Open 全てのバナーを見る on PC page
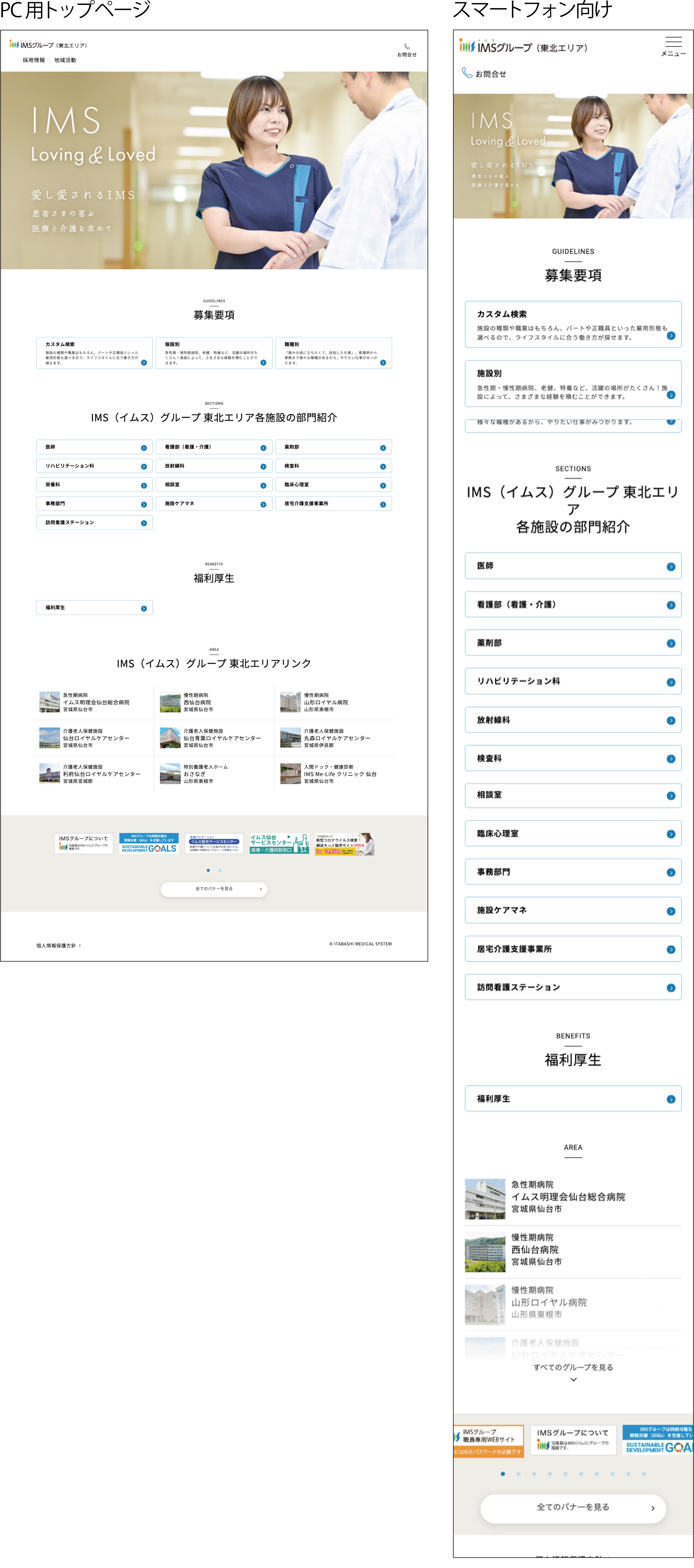Image resolution: width=694 pixels, height=1568 pixels. tap(214, 889)
